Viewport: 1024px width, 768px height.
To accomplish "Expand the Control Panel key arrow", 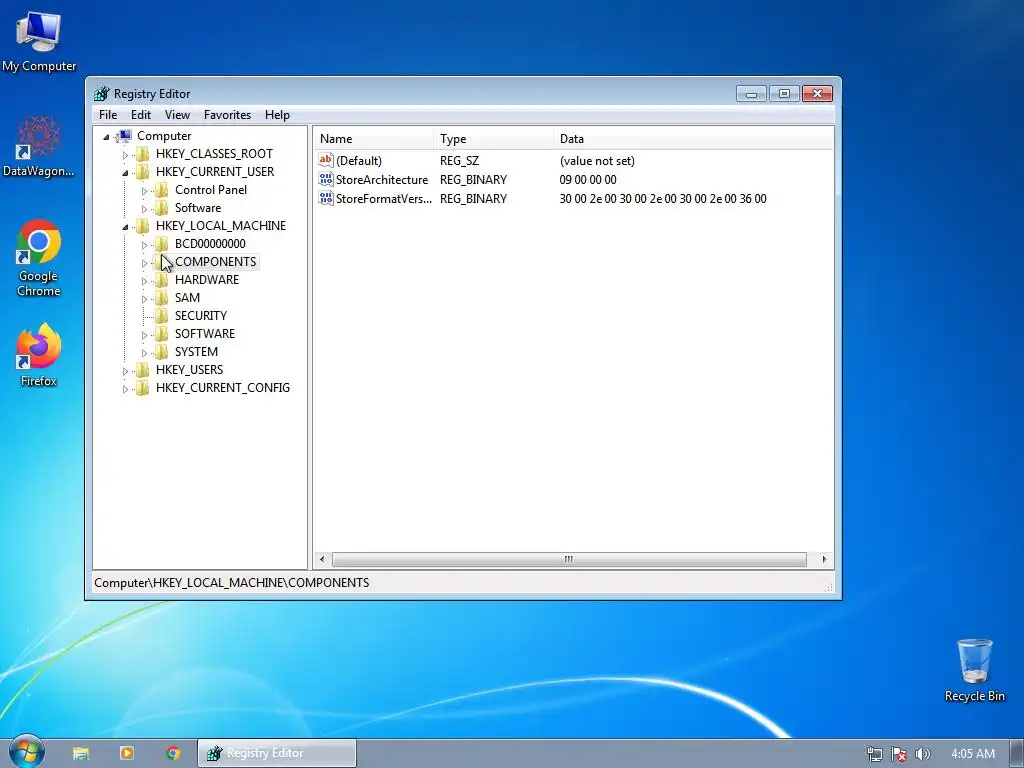I will (x=144, y=191).
